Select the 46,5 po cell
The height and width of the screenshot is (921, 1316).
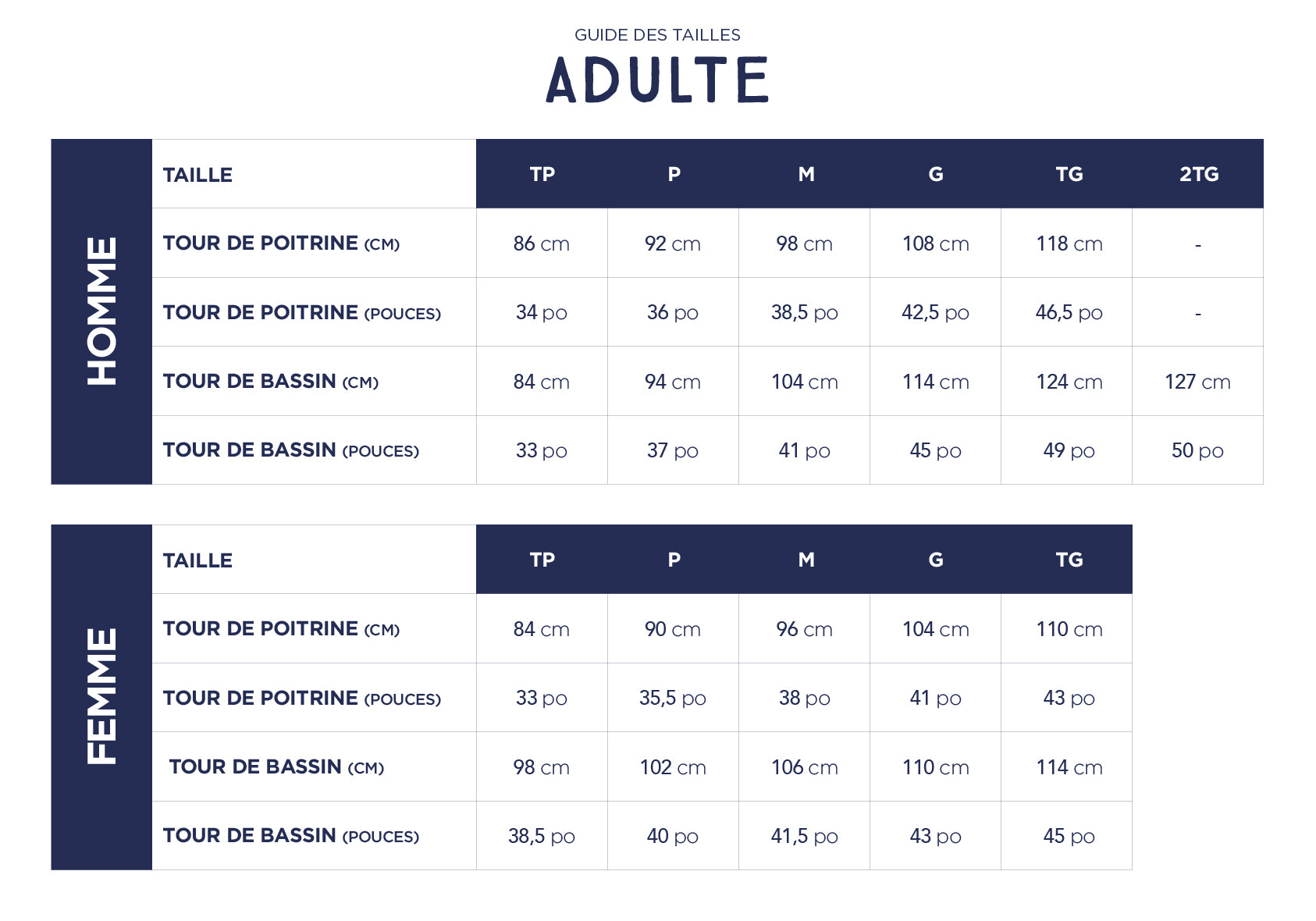[x=1069, y=313]
